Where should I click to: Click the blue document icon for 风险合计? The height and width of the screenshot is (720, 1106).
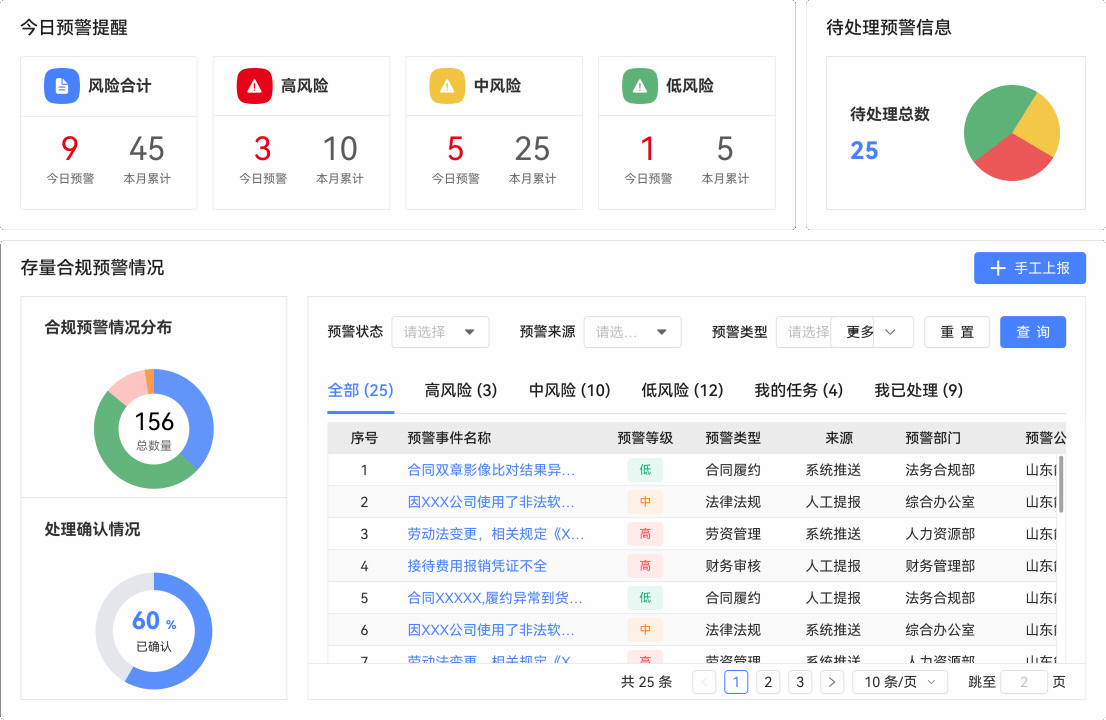tap(62, 86)
